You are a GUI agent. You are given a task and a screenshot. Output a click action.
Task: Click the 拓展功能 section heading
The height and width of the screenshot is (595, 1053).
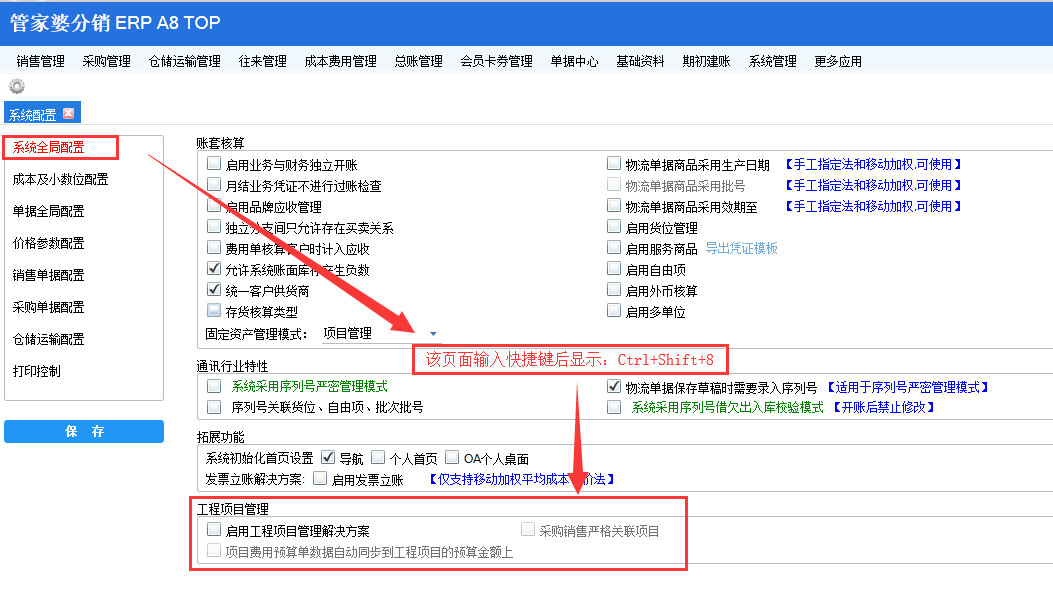[220, 437]
